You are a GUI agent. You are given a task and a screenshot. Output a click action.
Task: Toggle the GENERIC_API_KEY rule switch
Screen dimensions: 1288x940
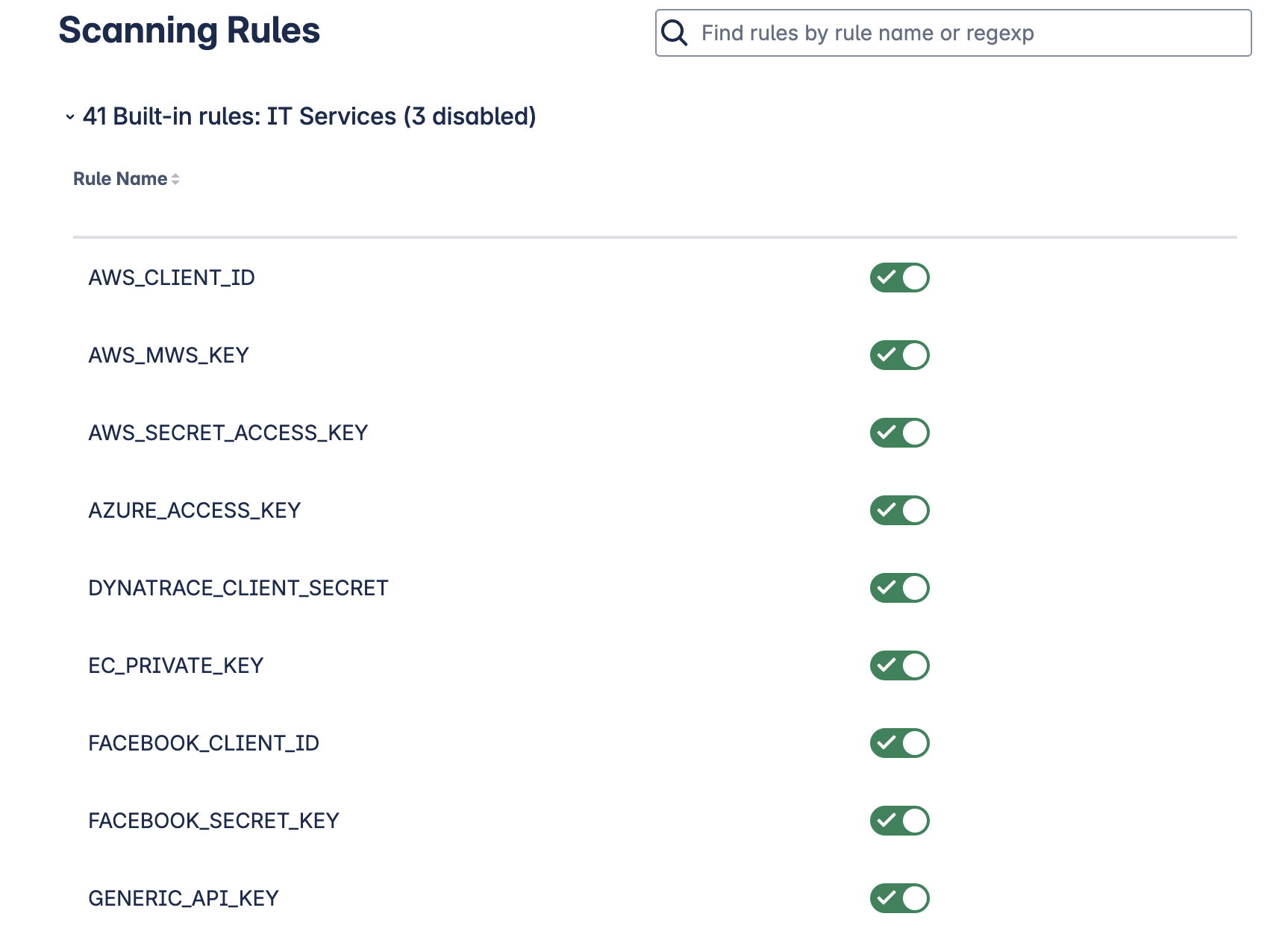coord(899,898)
